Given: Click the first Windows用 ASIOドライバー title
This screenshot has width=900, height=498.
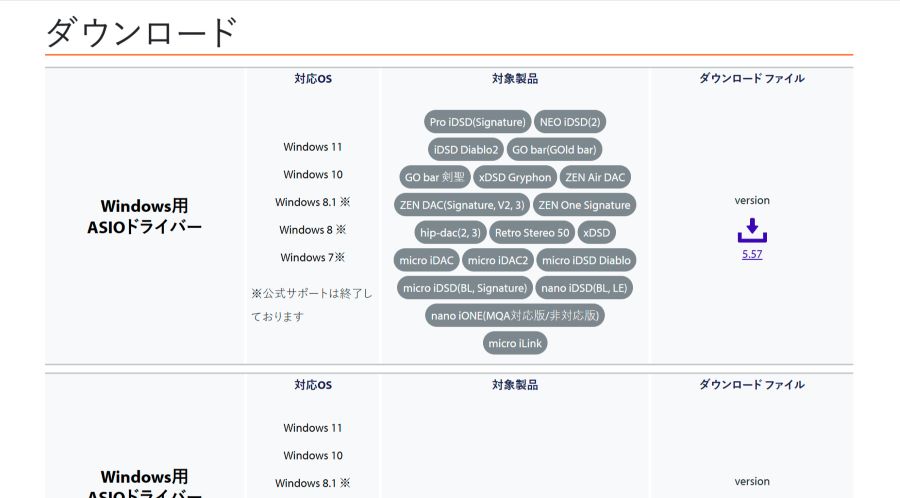Looking at the screenshot, I should pos(145,216).
